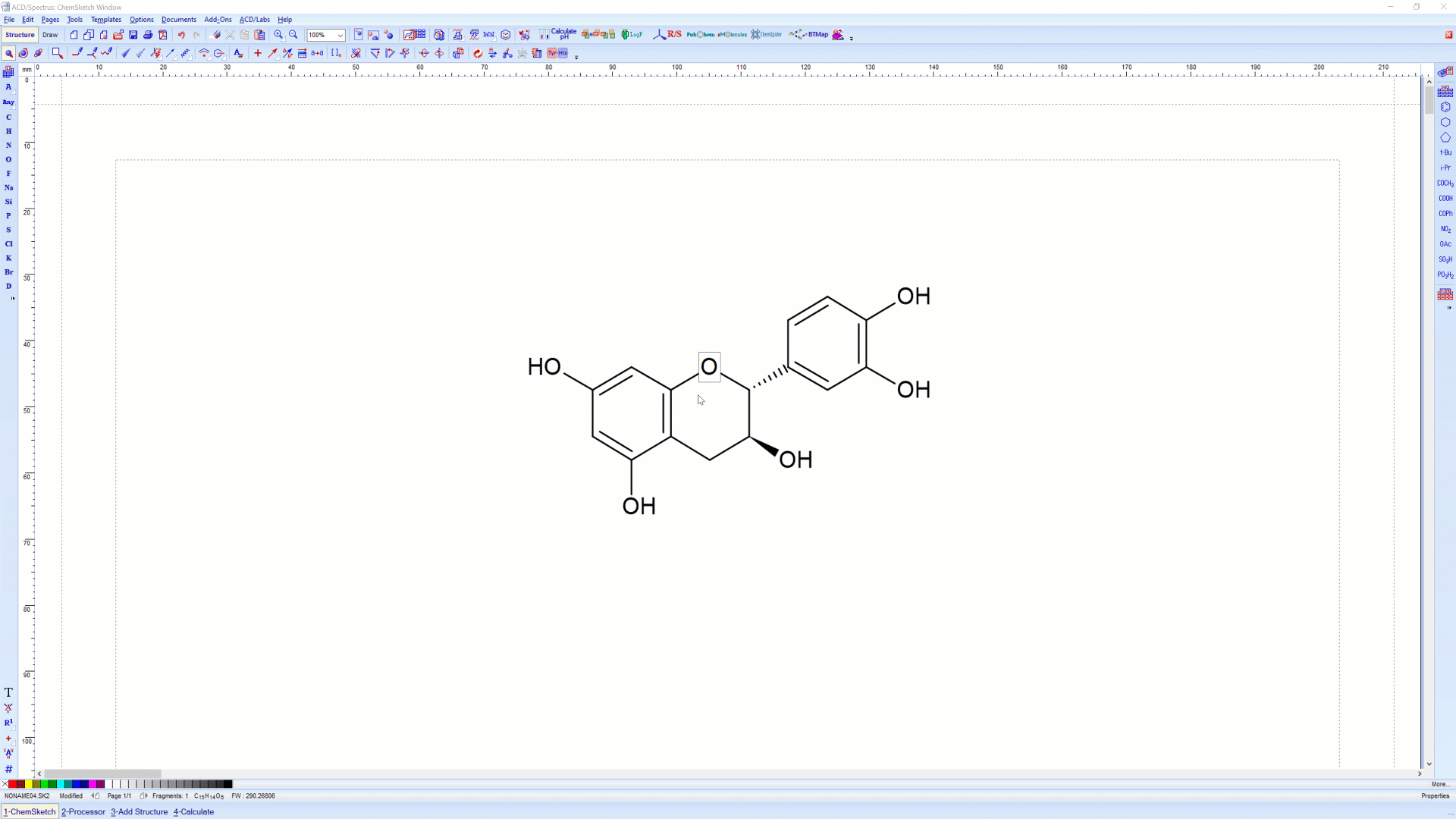
Task: Select the Draw Chains tool
Action: click(x=107, y=53)
